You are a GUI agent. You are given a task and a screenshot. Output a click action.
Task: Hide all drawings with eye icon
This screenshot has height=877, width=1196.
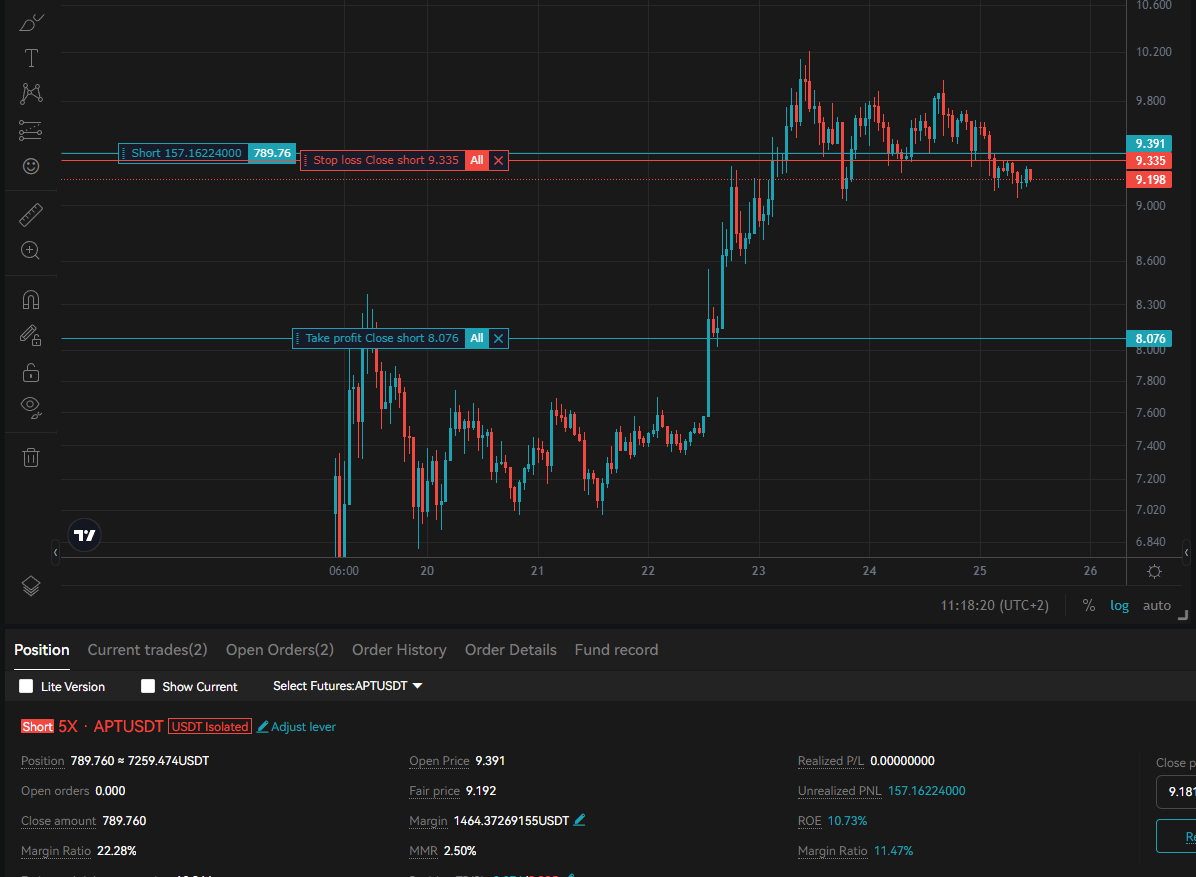[31, 407]
